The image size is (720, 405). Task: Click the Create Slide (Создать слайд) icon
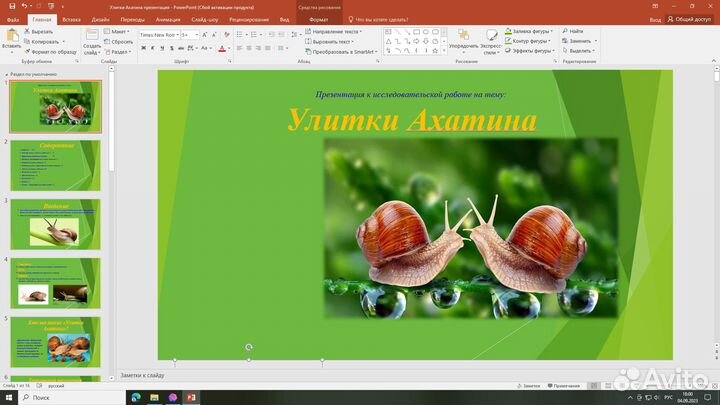pyautogui.click(x=91, y=36)
